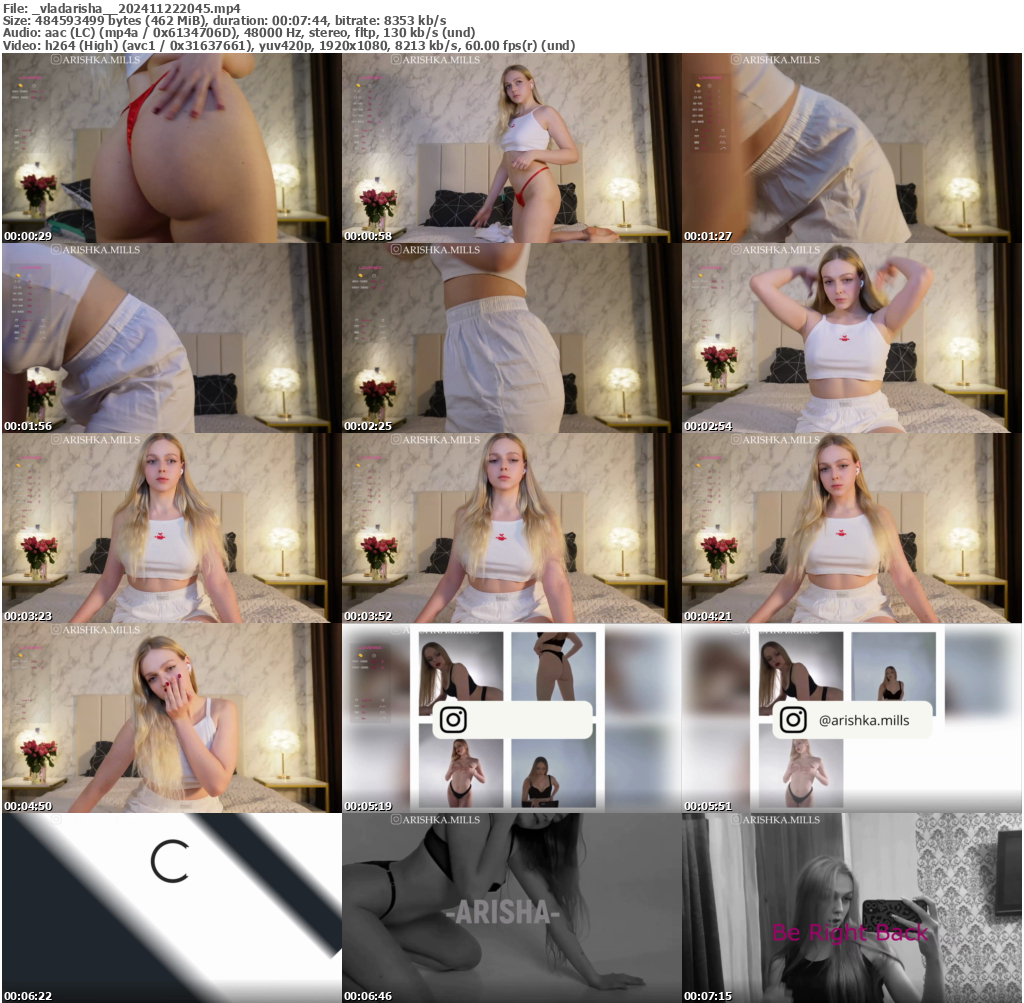Click the Instagram camera icon beside @arishka.mills

pyautogui.click(x=793, y=720)
